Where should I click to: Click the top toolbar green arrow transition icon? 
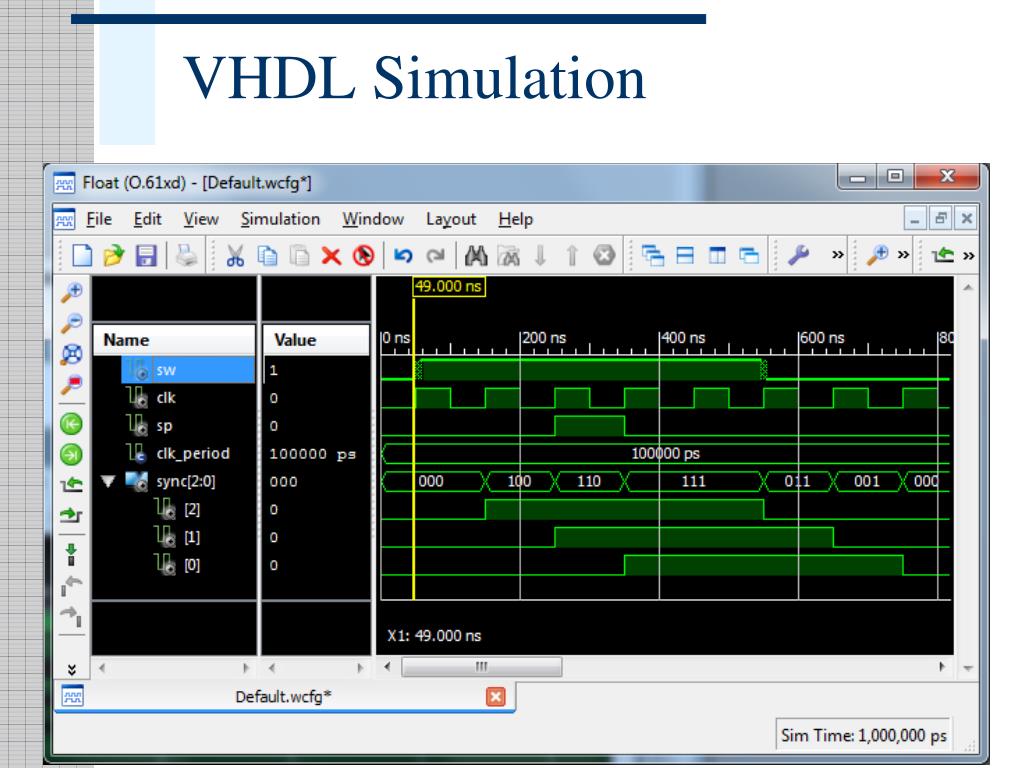(942, 255)
